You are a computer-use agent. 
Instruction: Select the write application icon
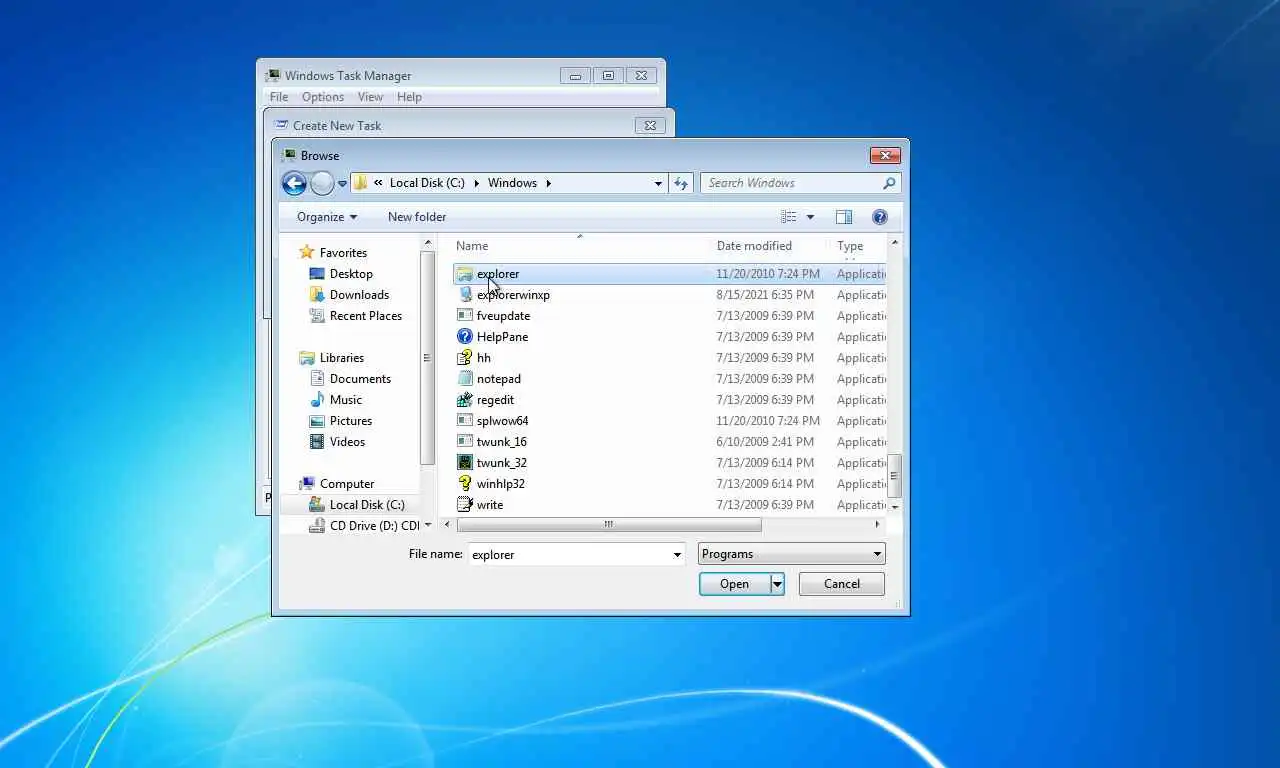[465, 505]
